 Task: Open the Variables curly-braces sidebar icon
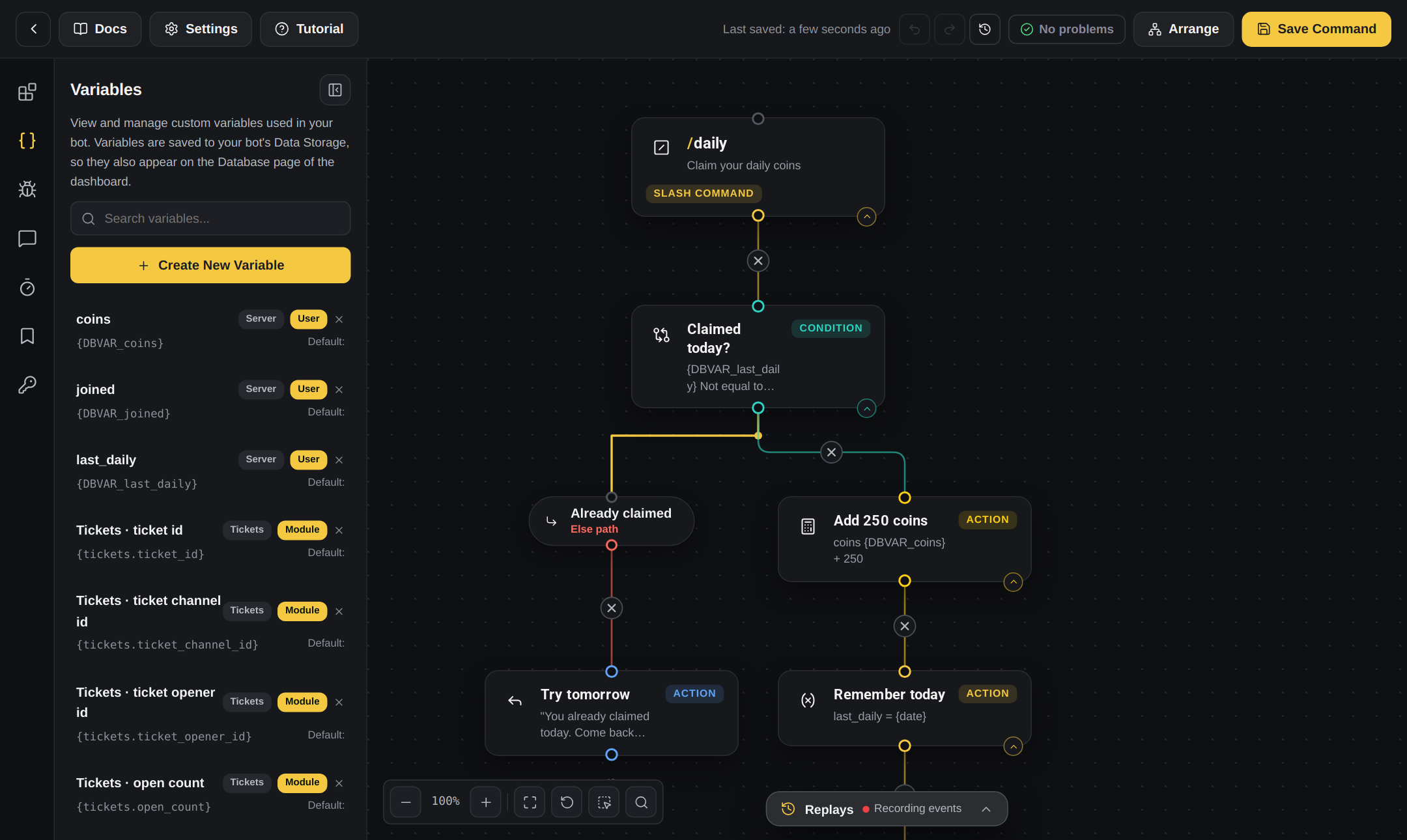point(27,141)
